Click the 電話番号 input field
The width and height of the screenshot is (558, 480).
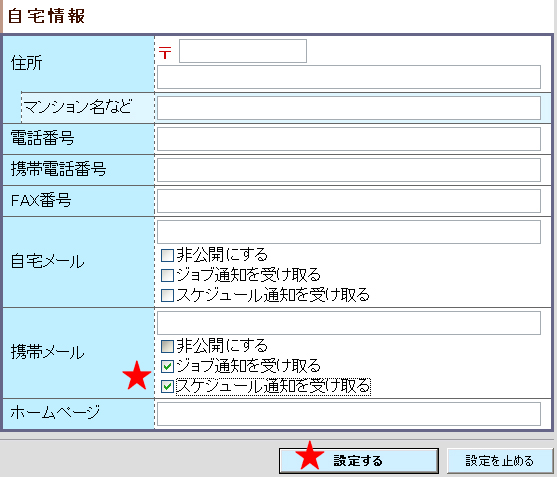[x=349, y=139]
